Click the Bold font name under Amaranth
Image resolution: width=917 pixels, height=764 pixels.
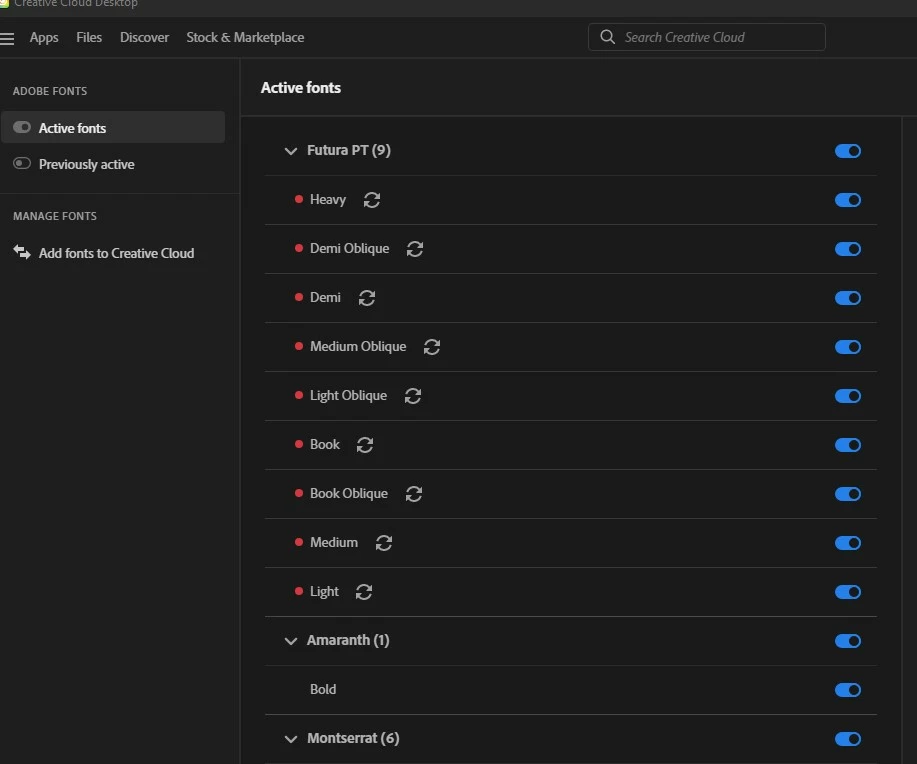pos(323,690)
